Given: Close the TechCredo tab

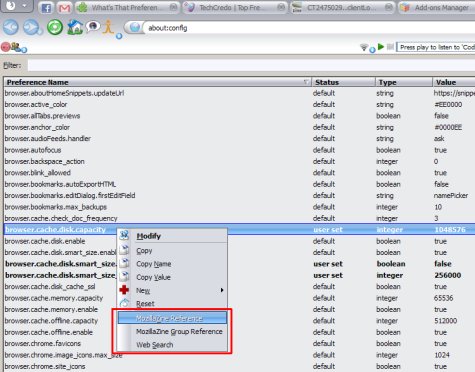Looking at the screenshot, I should tap(281, 7).
